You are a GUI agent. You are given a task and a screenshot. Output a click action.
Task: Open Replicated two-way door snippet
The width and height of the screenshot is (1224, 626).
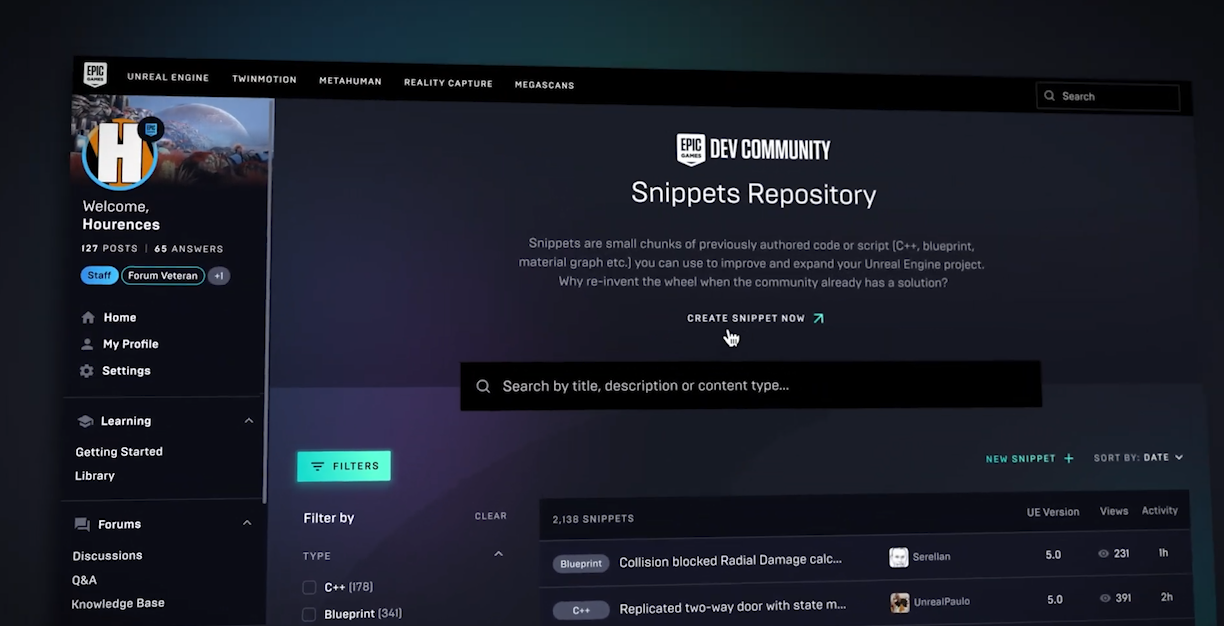click(x=732, y=607)
